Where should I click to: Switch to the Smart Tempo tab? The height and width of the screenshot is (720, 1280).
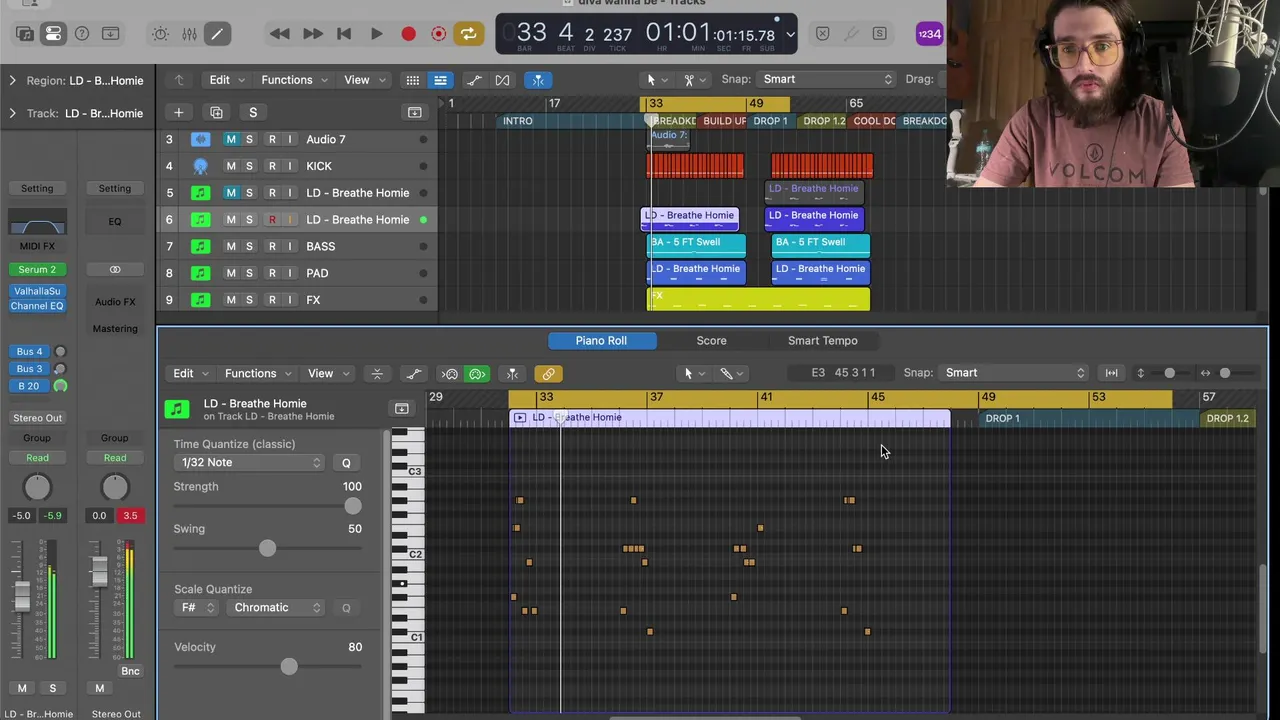[x=822, y=341]
